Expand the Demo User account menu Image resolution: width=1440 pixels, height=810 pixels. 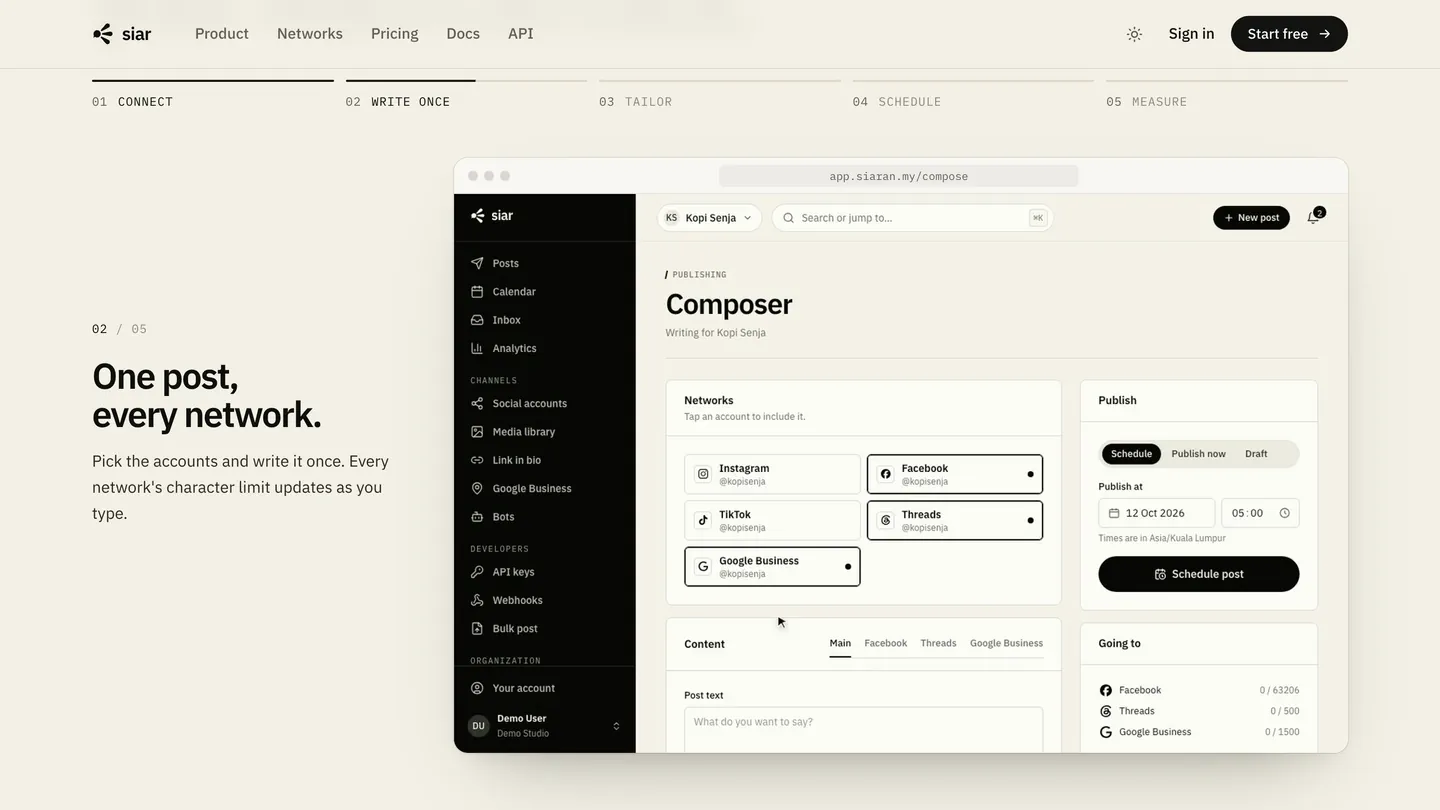[544, 726]
